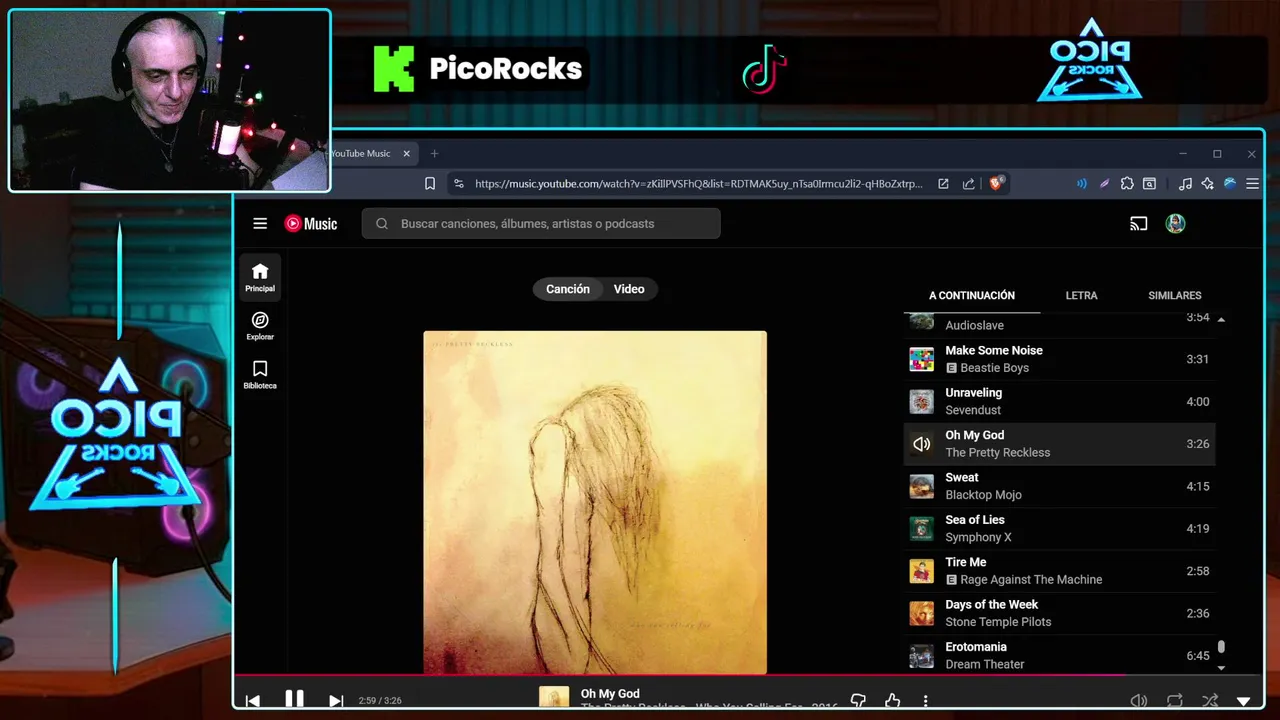
Task: Open the account avatar menu
Action: (x=1175, y=224)
